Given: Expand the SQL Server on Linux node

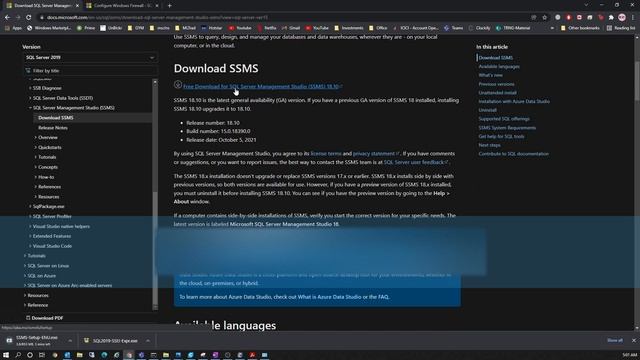Looking at the screenshot, I should [24, 266].
